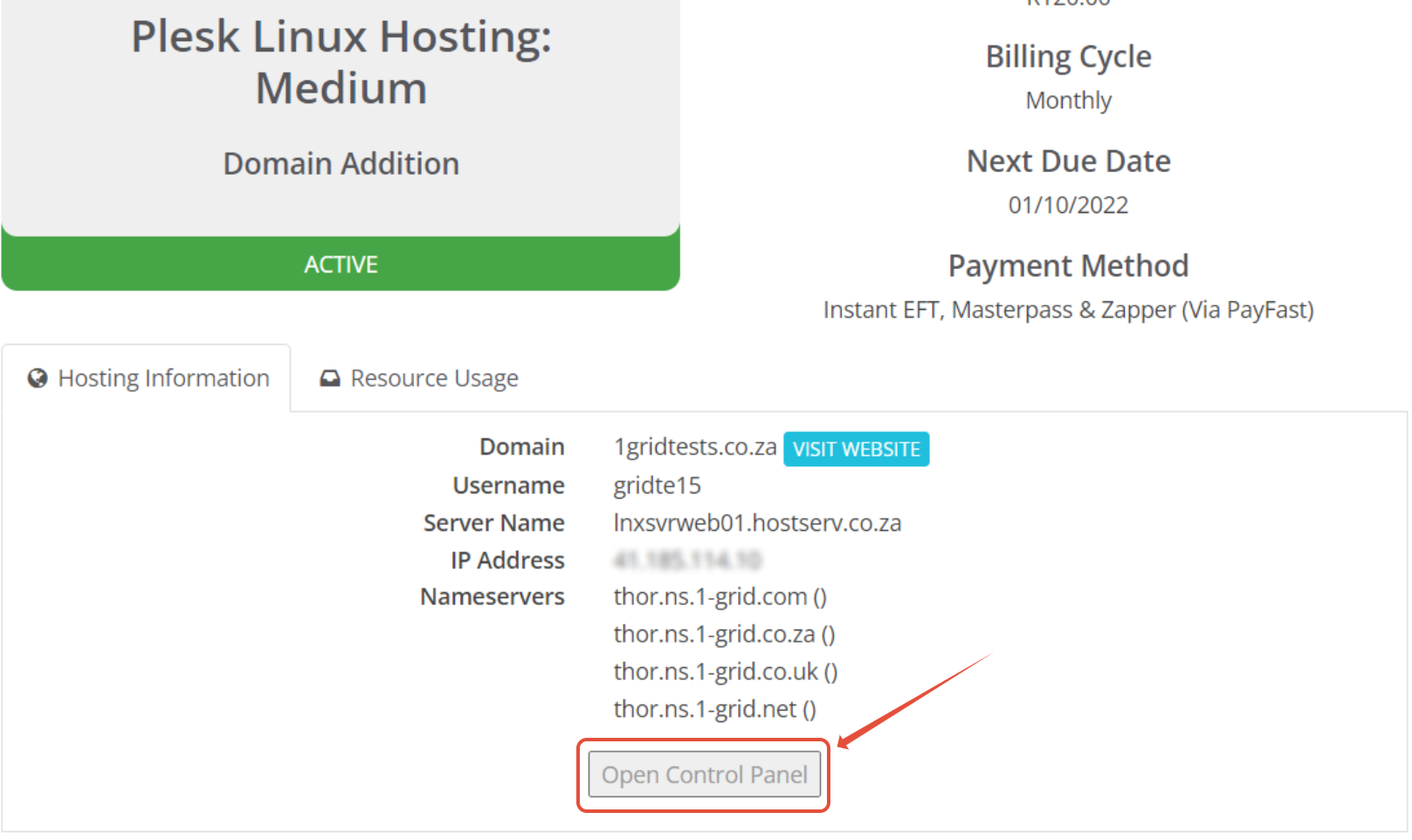Click the ACTIVE status bar

pyautogui.click(x=341, y=264)
